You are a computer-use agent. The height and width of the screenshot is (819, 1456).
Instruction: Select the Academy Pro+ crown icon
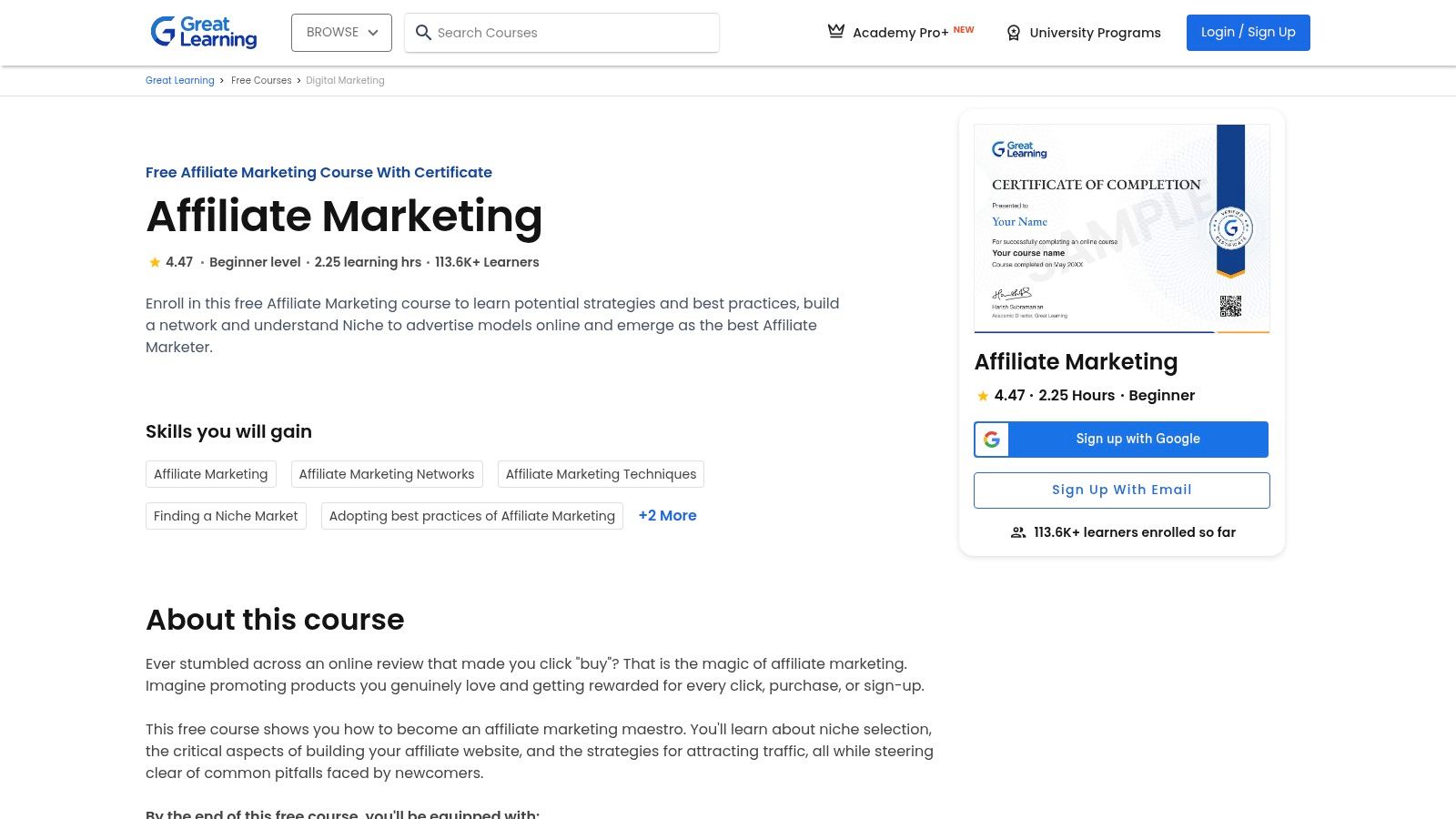(x=835, y=30)
